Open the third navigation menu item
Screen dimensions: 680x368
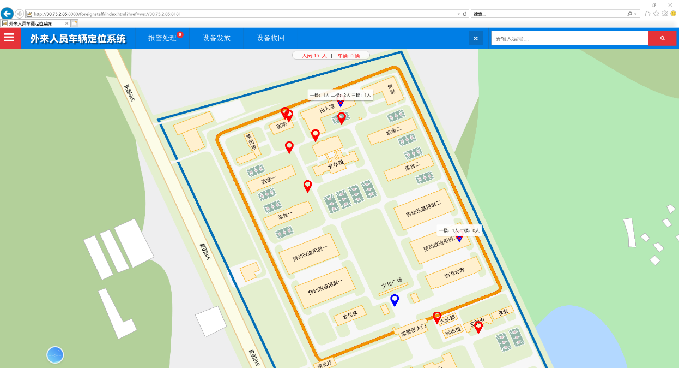point(271,38)
